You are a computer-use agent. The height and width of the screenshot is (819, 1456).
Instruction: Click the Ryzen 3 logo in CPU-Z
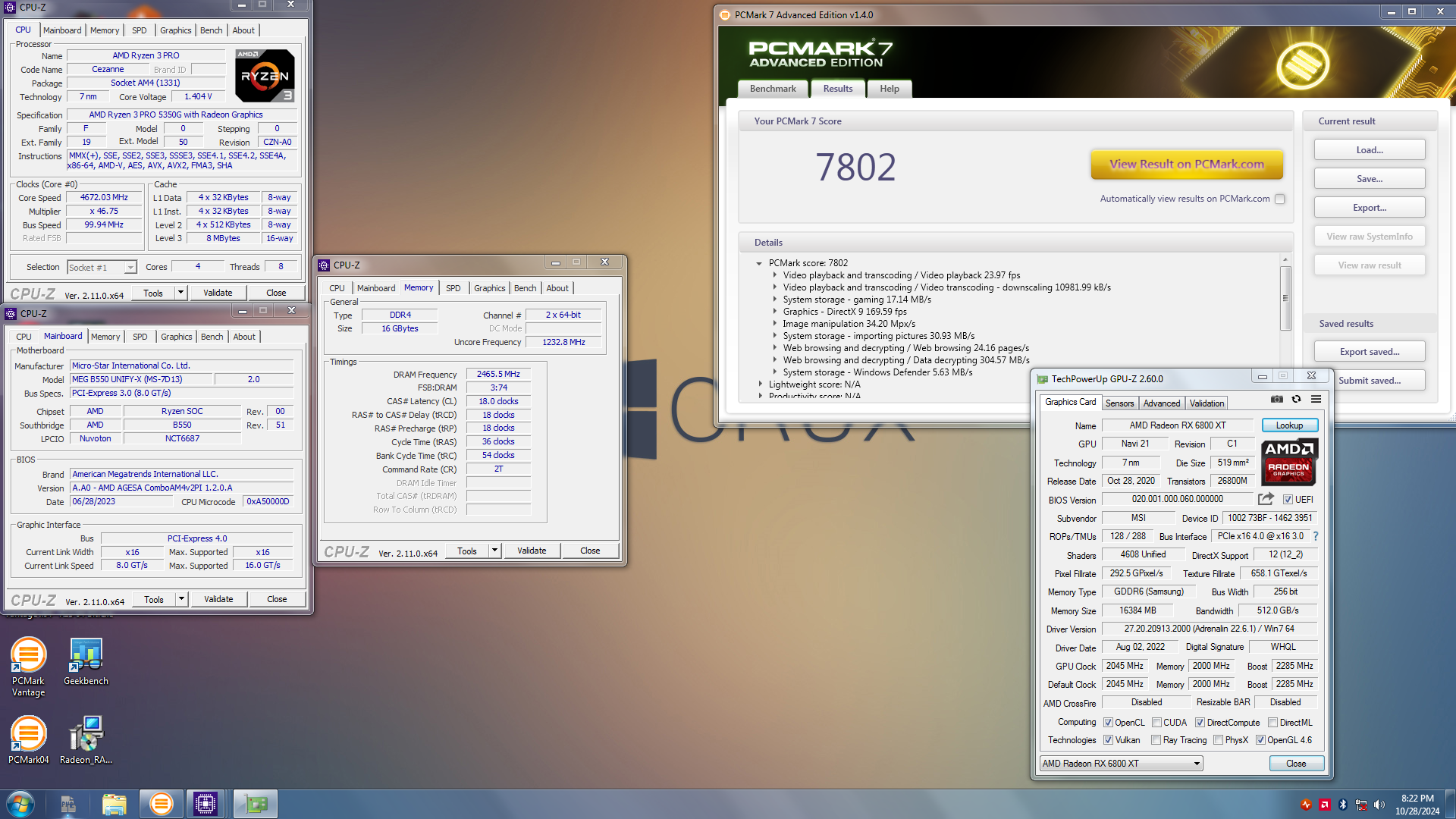tap(265, 76)
